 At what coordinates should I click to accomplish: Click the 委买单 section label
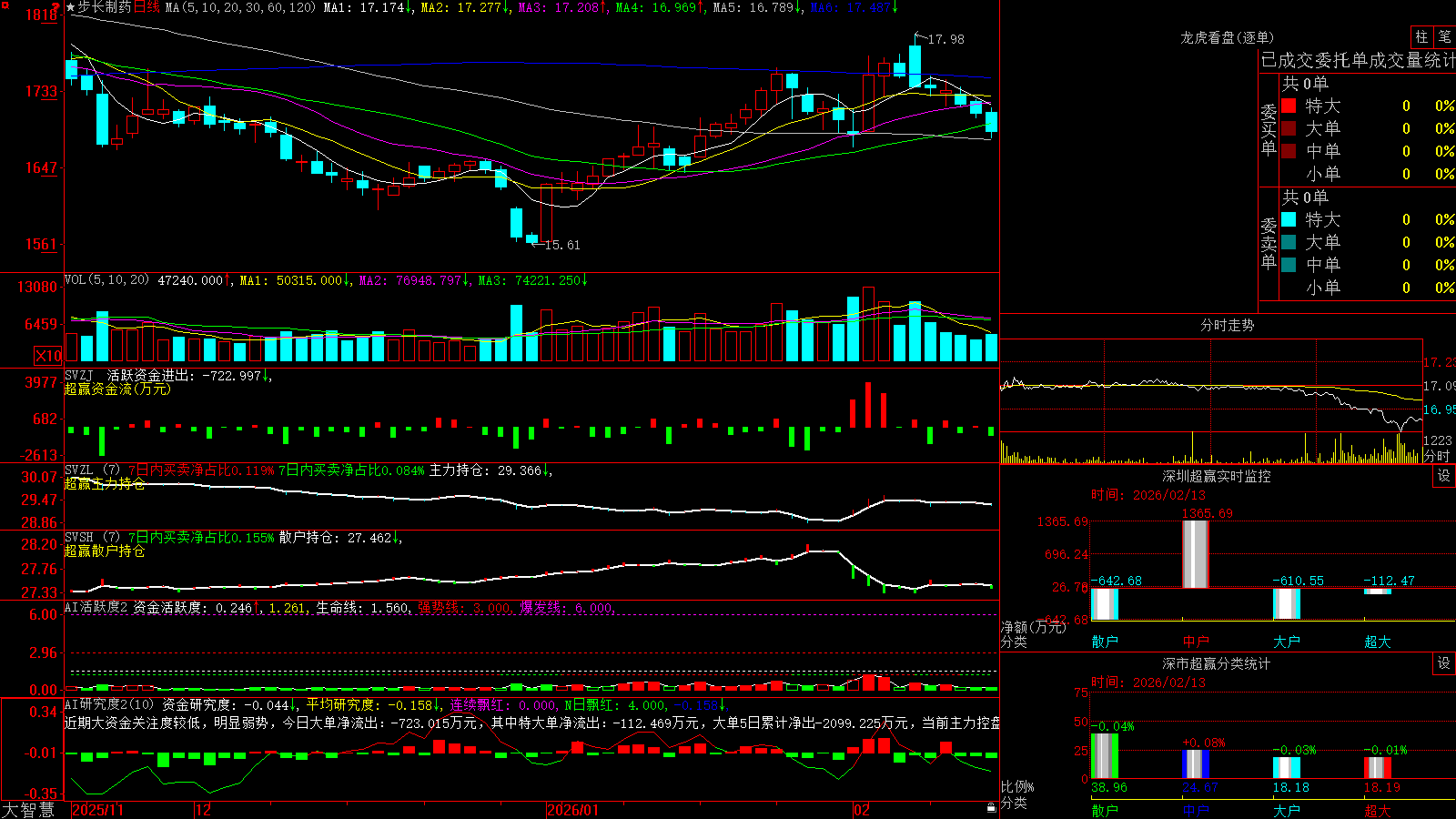tap(1269, 130)
